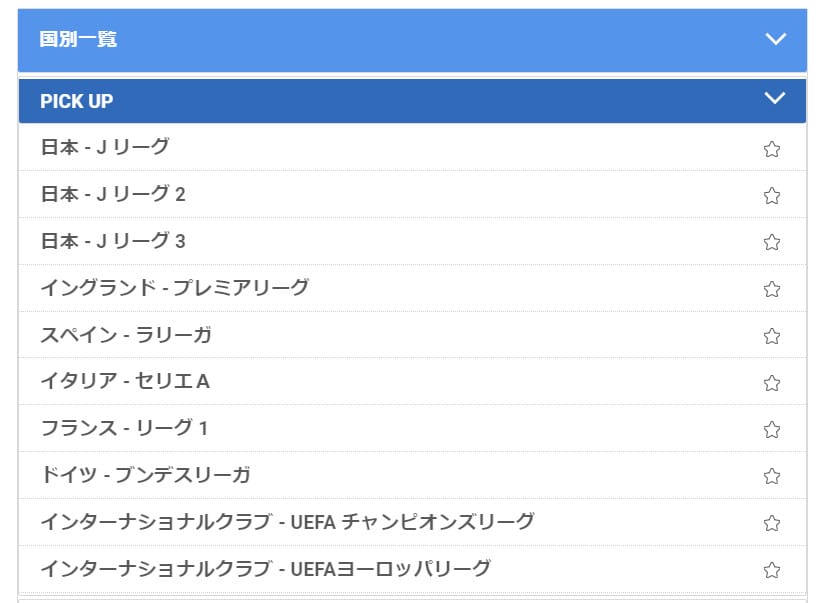Click the 国別一覧 header label
This screenshot has width=816, height=603.
78,39
